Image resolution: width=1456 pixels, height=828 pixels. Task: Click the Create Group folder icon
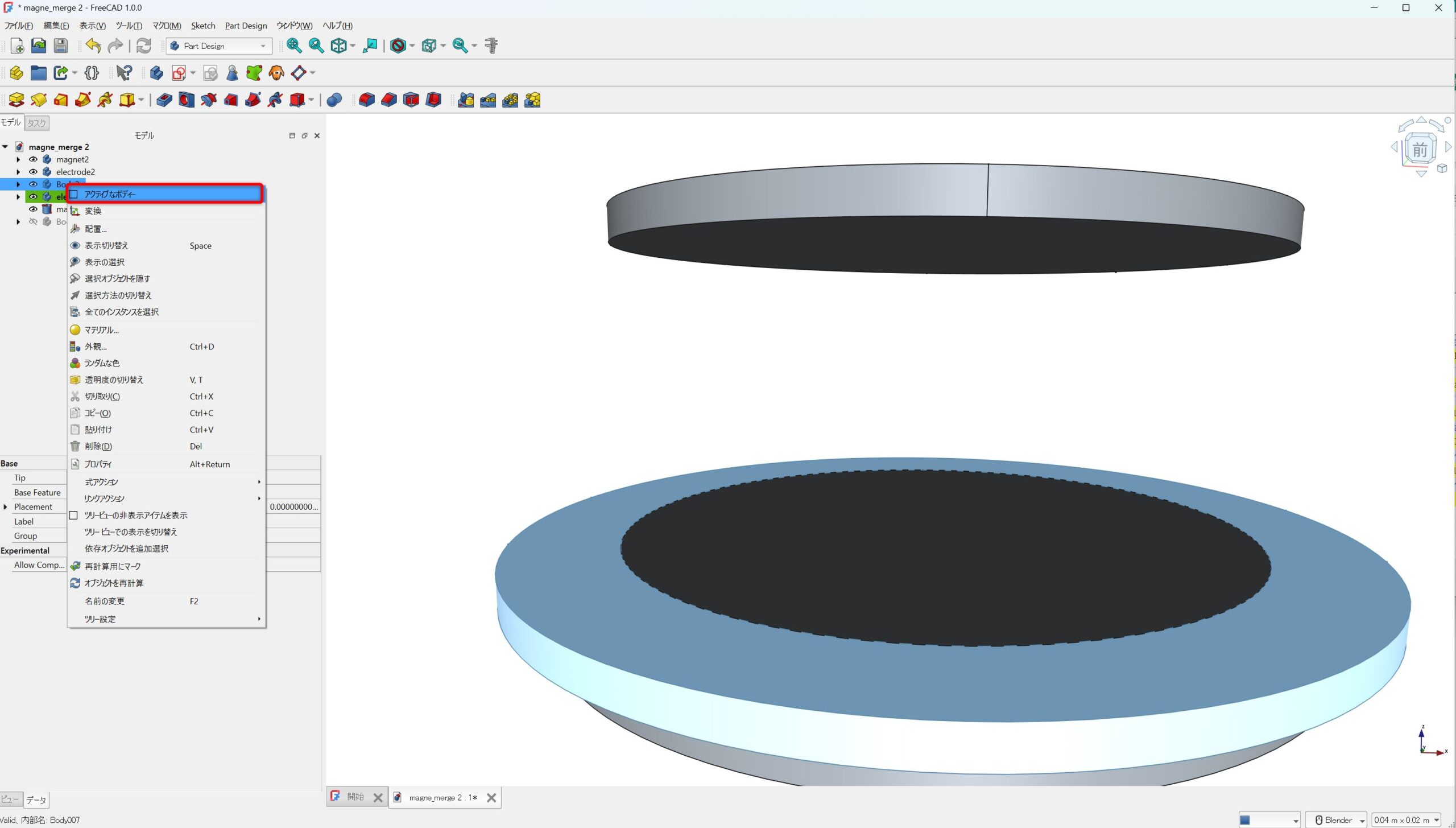click(39, 73)
